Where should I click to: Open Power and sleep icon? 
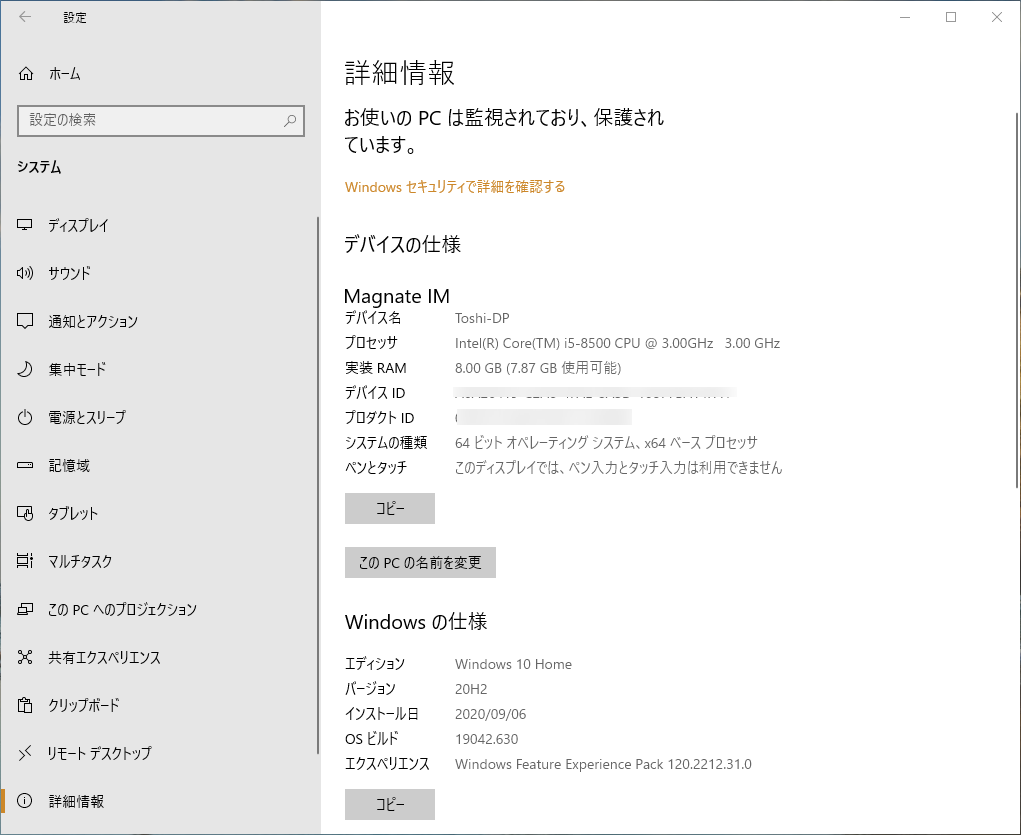tap(25, 418)
